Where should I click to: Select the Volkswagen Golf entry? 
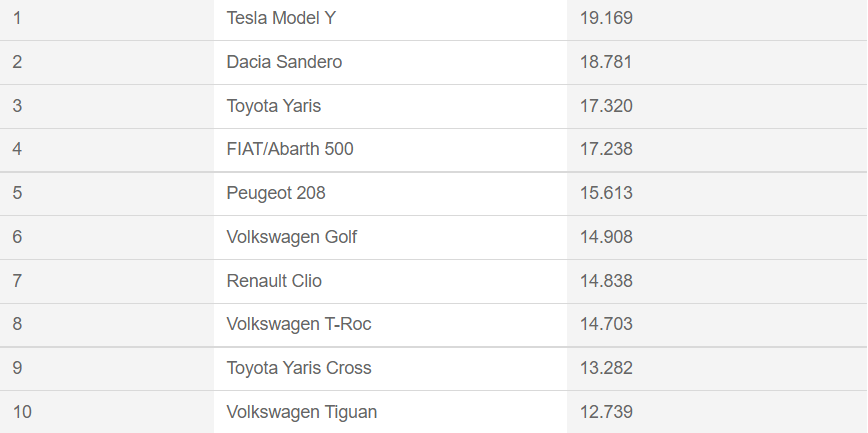pos(292,237)
